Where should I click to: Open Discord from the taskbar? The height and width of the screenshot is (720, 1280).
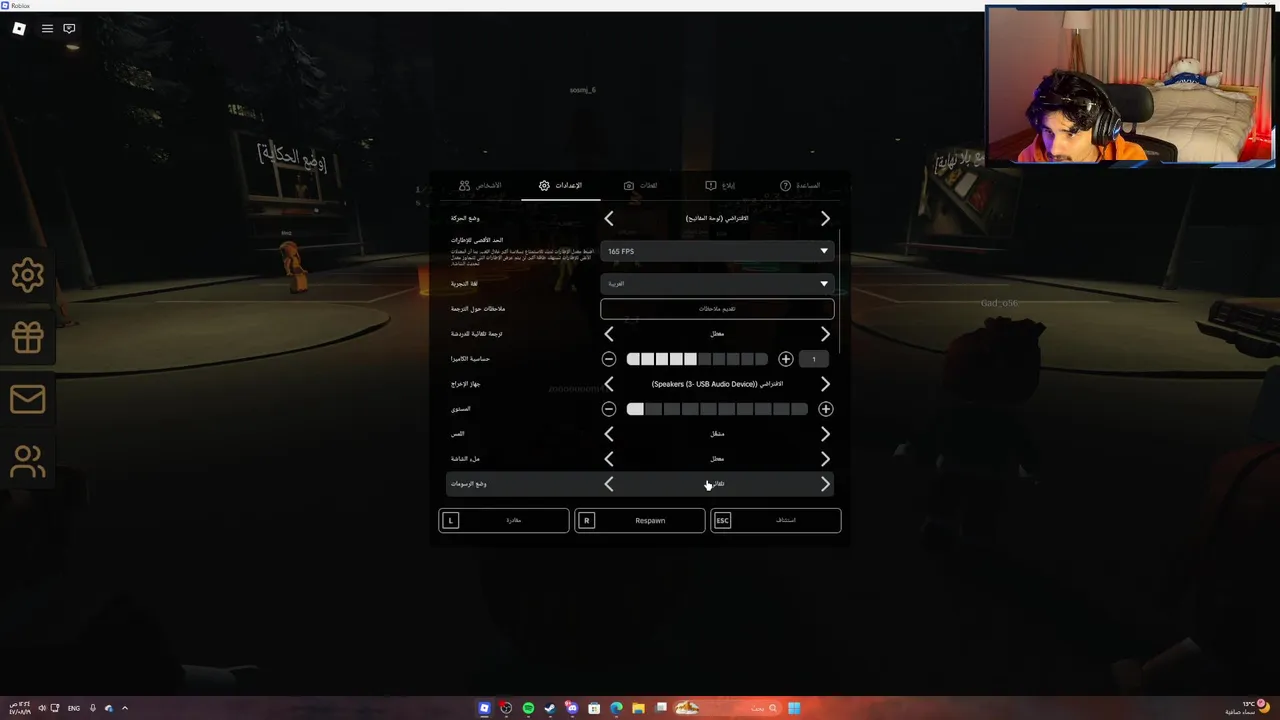[572, 708]
